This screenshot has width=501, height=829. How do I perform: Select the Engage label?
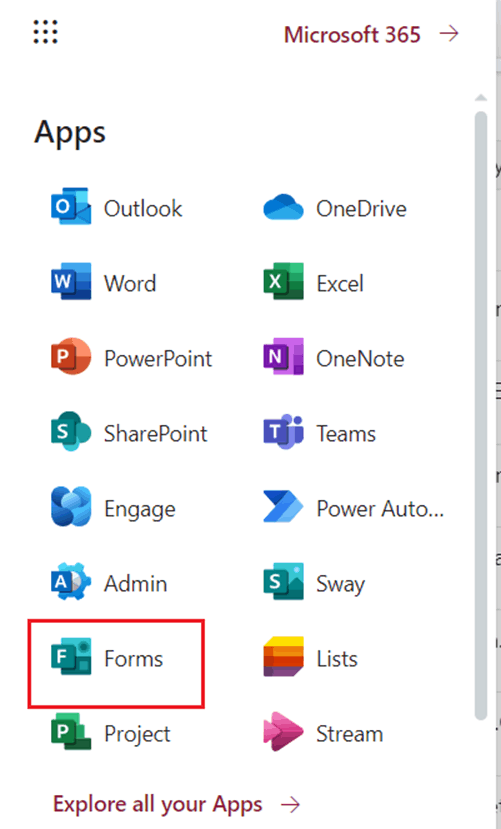(140, 509)
